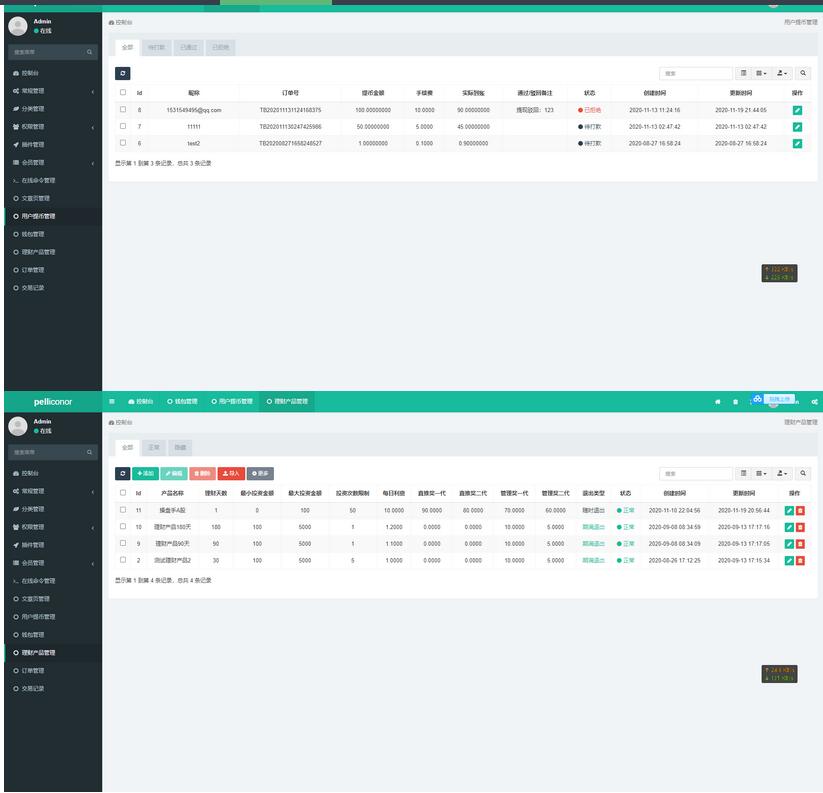Click the orange 导入 button
Viewport: 823px width, 793px height.
pyautogui.click(x=231, y=473)
